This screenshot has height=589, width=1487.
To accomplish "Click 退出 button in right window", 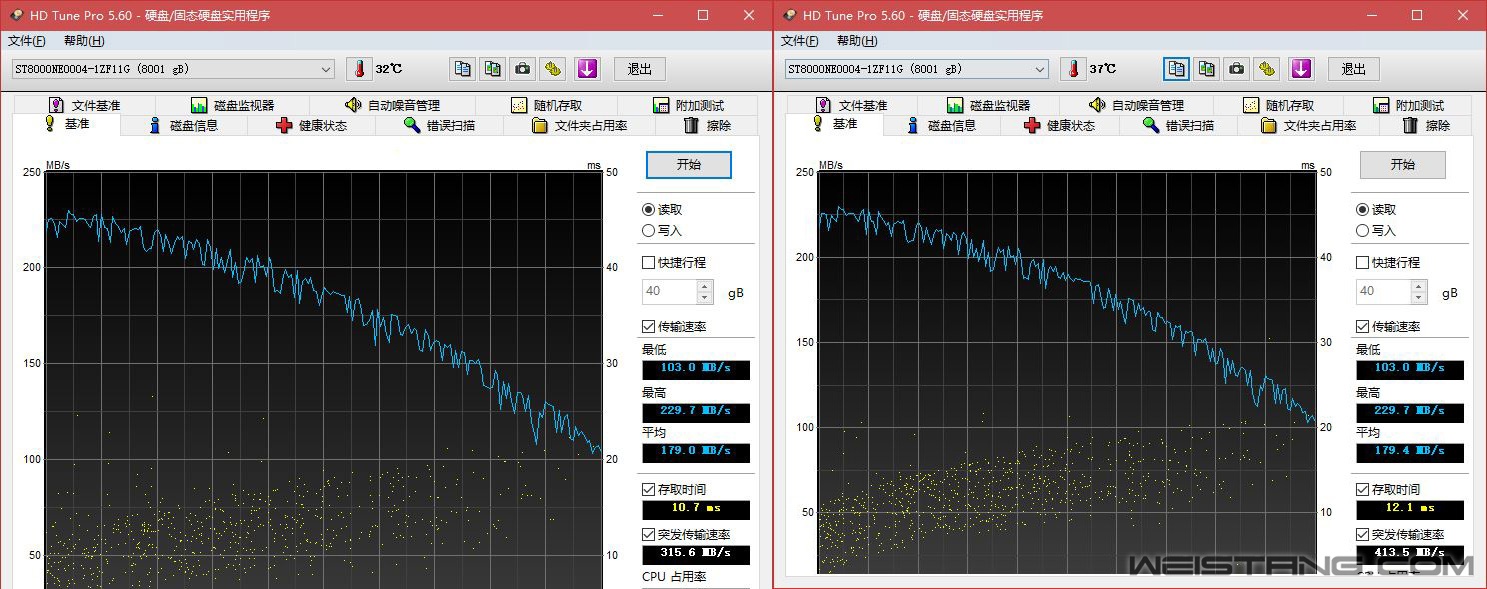I will [1354, 69].
